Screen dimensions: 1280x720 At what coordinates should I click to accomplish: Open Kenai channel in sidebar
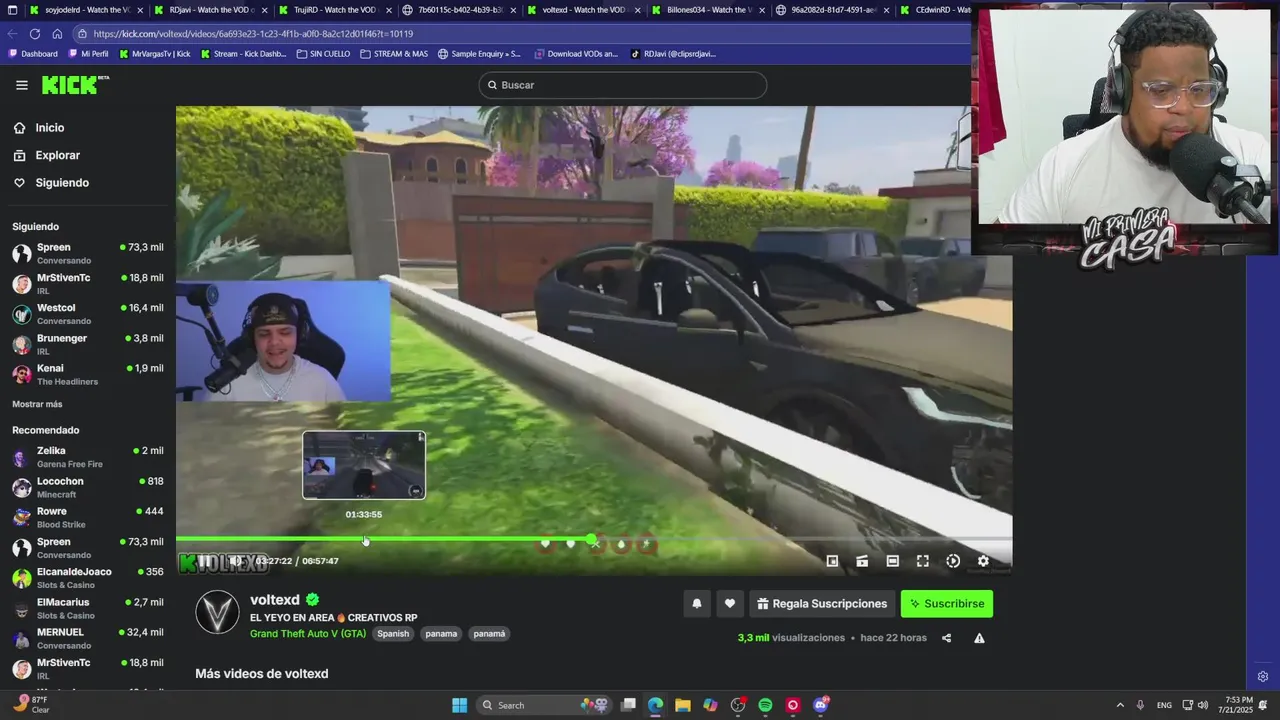tap(88, 374)
